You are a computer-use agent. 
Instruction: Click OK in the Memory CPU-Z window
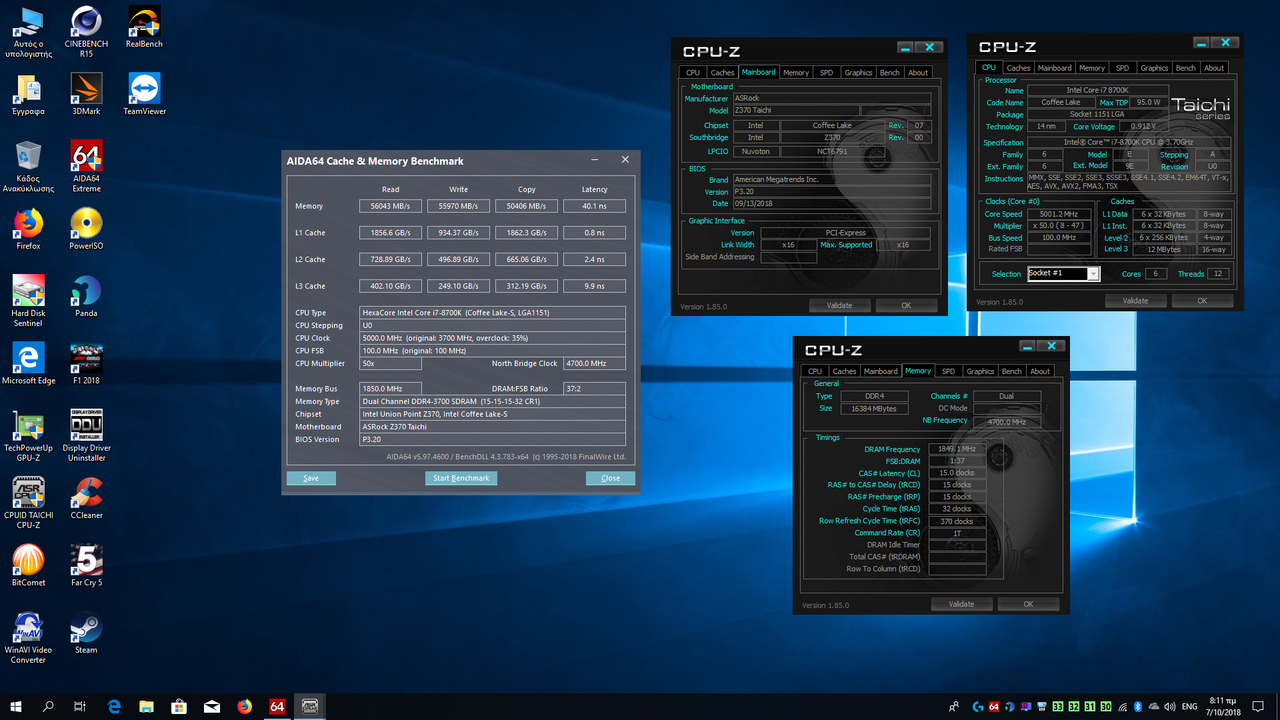pos(1028,604)
